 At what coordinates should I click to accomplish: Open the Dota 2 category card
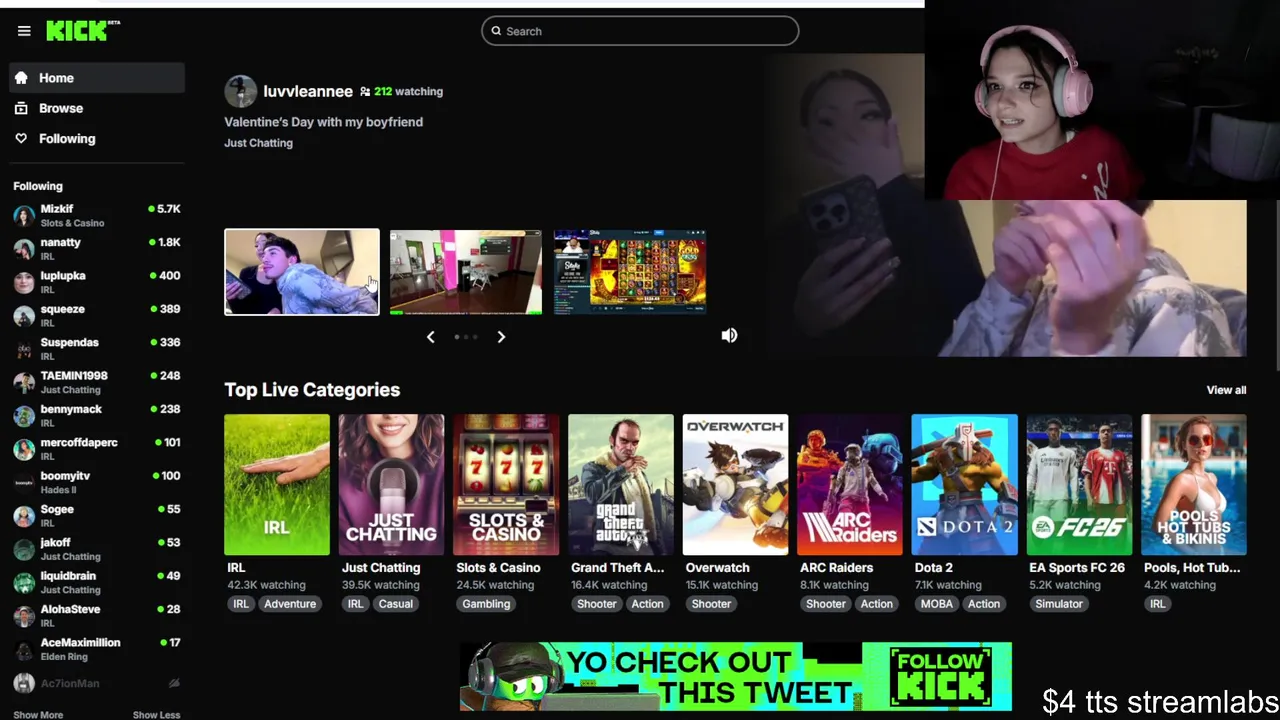click(964, 484)
